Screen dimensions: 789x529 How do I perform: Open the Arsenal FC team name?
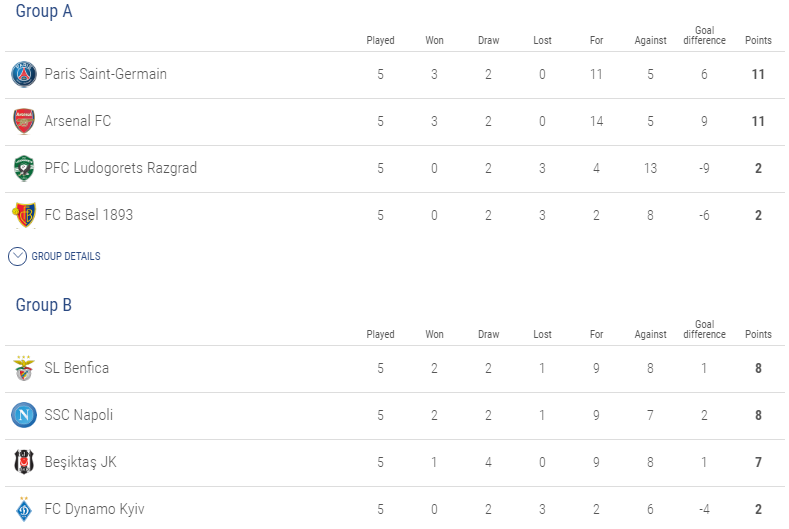click(x=77, y=121)
